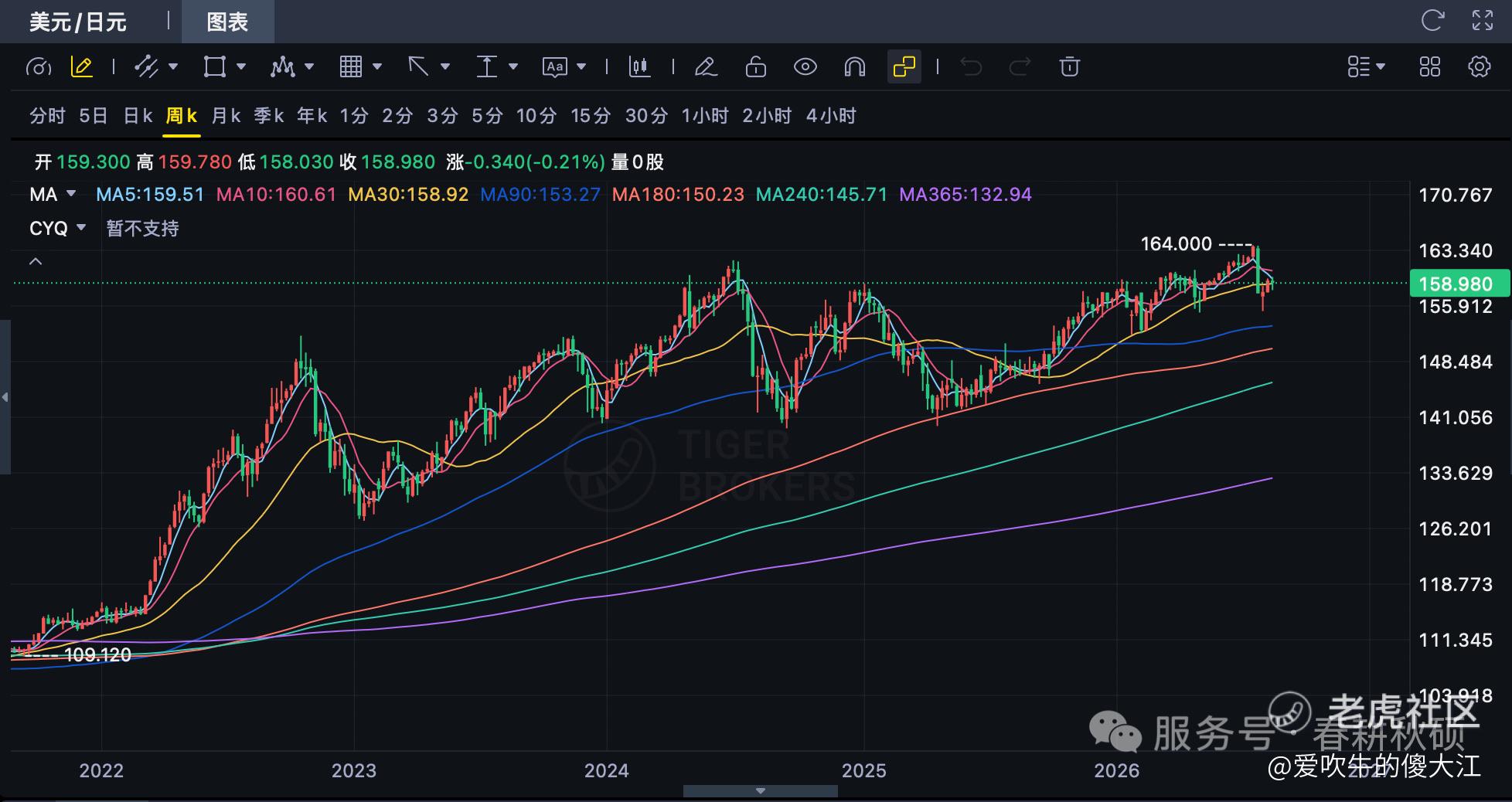Screen dimensions: 1512x802
Task: Toggle the yellow drawing edit mode icon
Action: coord(82,67)
